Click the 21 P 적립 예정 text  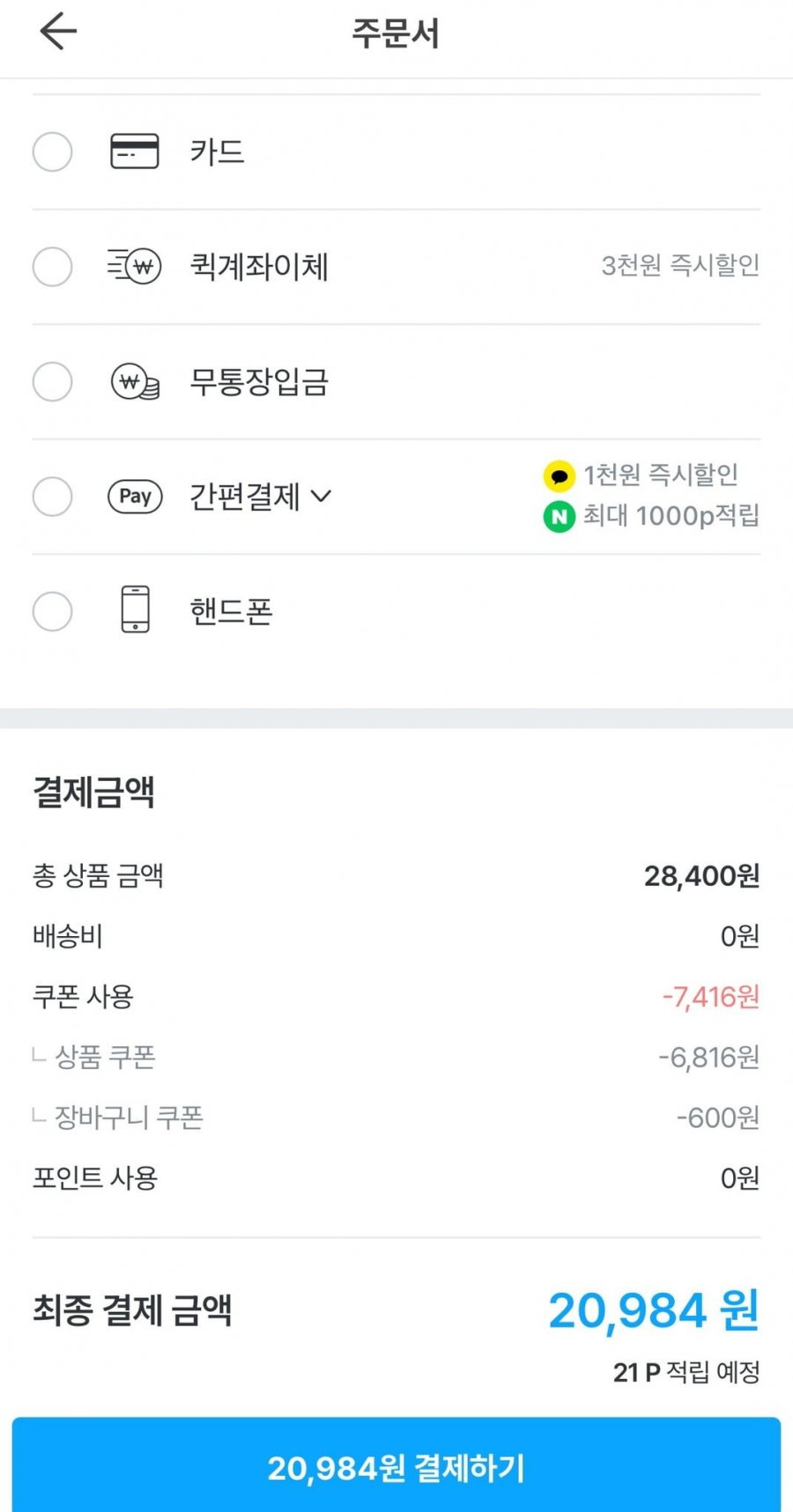pos(686,1372)
